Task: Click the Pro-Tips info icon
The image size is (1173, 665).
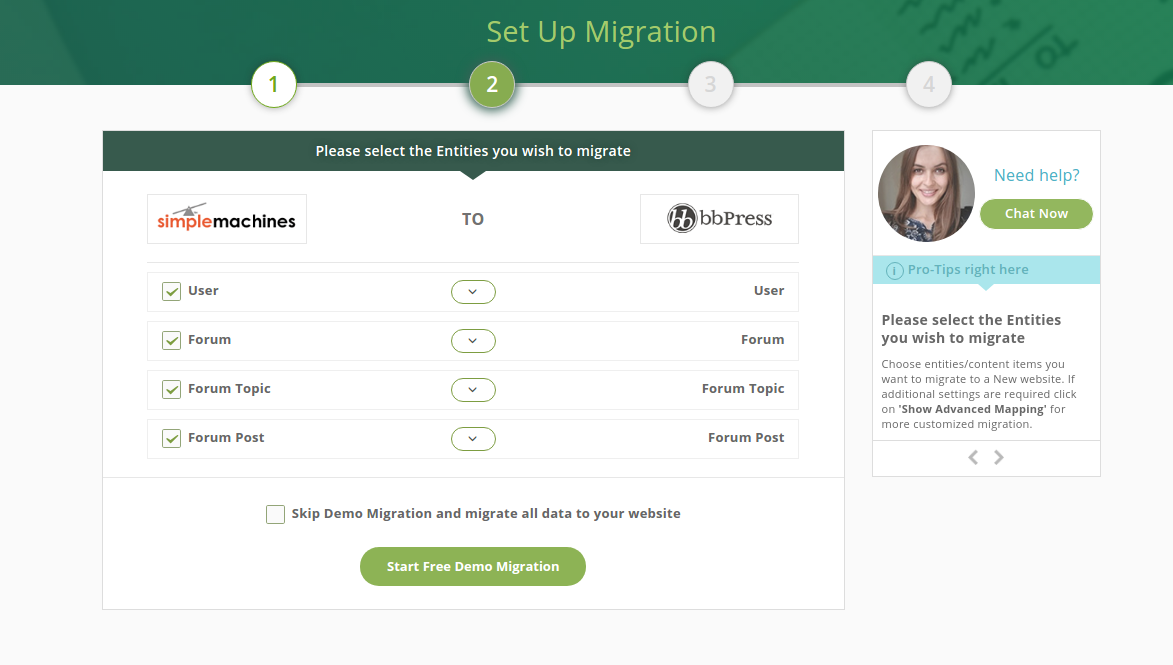Action: pos(894,271)
